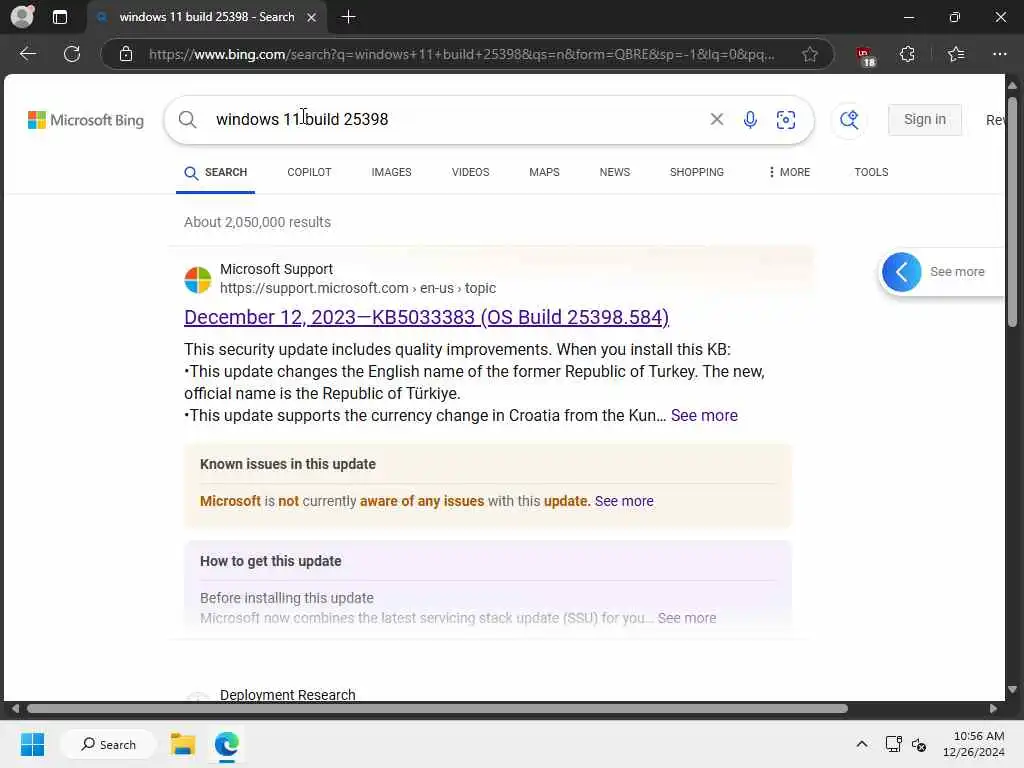Click the Microsoft Bing logo
Screen dimensions: 1024x768
86,120
